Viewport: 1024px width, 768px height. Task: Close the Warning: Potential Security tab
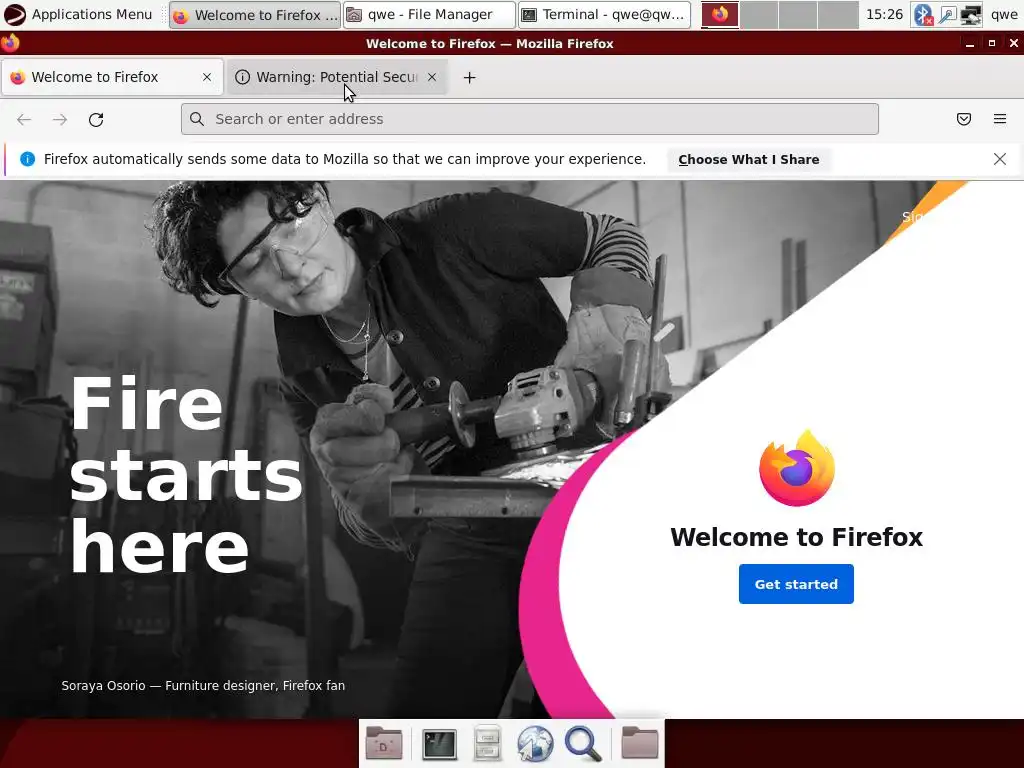[x=432, y=77]
